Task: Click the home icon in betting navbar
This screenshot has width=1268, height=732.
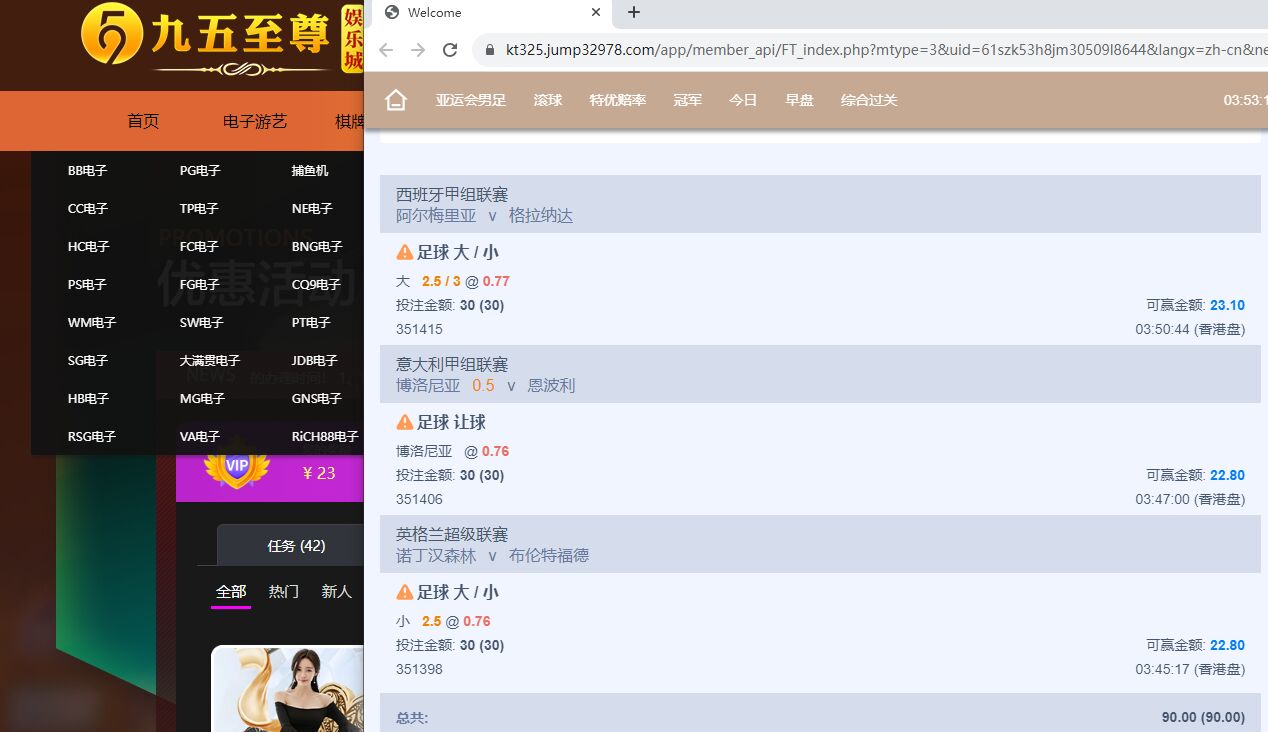Action: (x=396, y=100)
